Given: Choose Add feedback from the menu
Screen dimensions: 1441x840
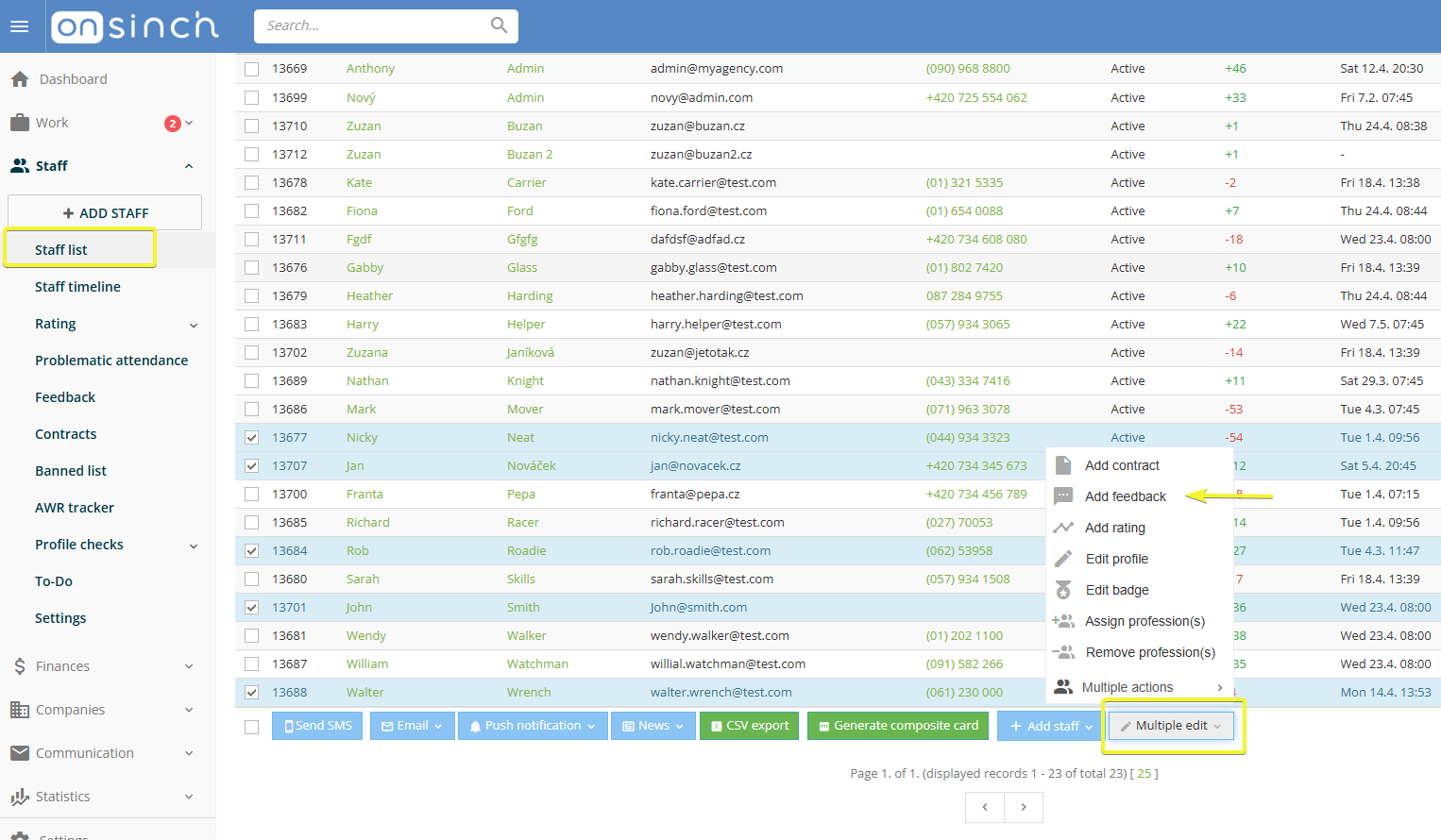Looking at the screenshot, I should pyautogui.click(x=1125, y=496).
